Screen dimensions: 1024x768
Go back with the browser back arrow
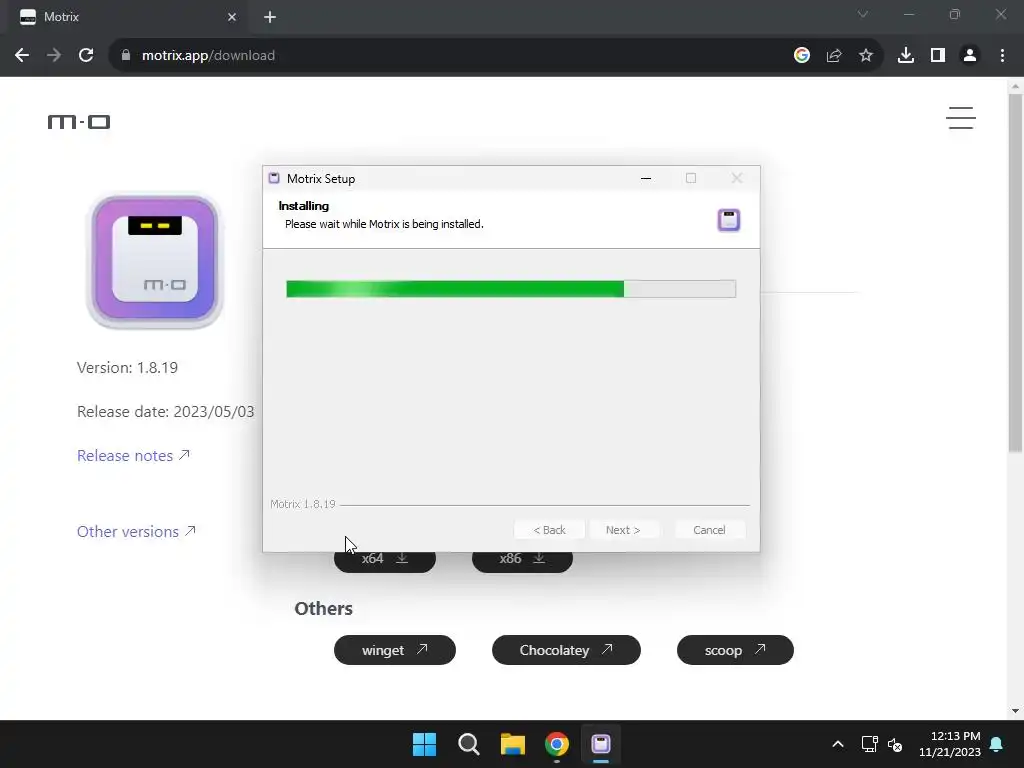pos(22,56)
